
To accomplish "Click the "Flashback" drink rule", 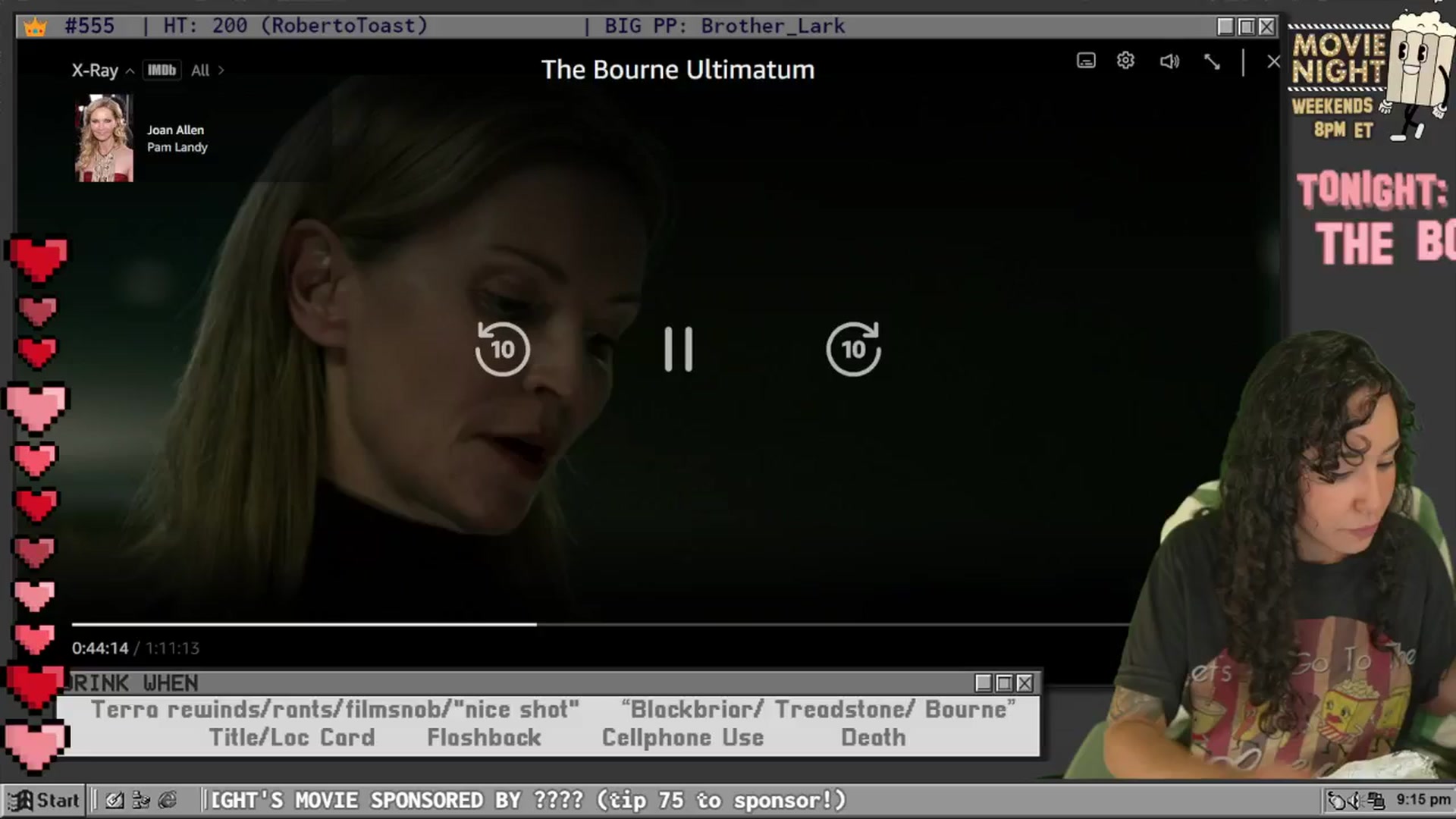I will (x=484, y=738).
